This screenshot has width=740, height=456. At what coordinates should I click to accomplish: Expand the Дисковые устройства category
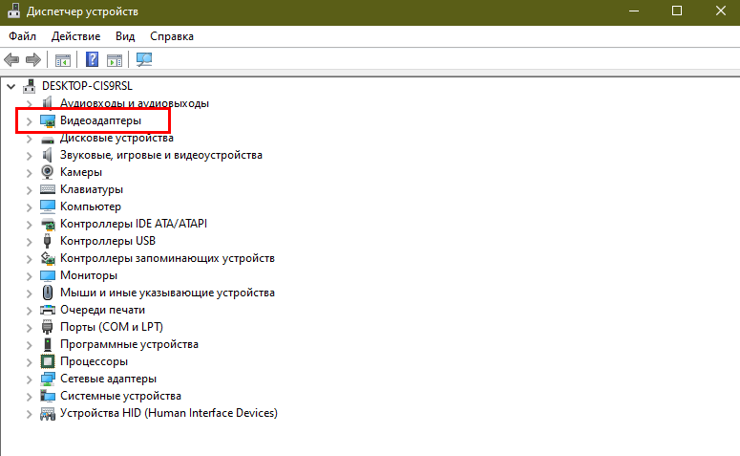[x=29, y=139]
